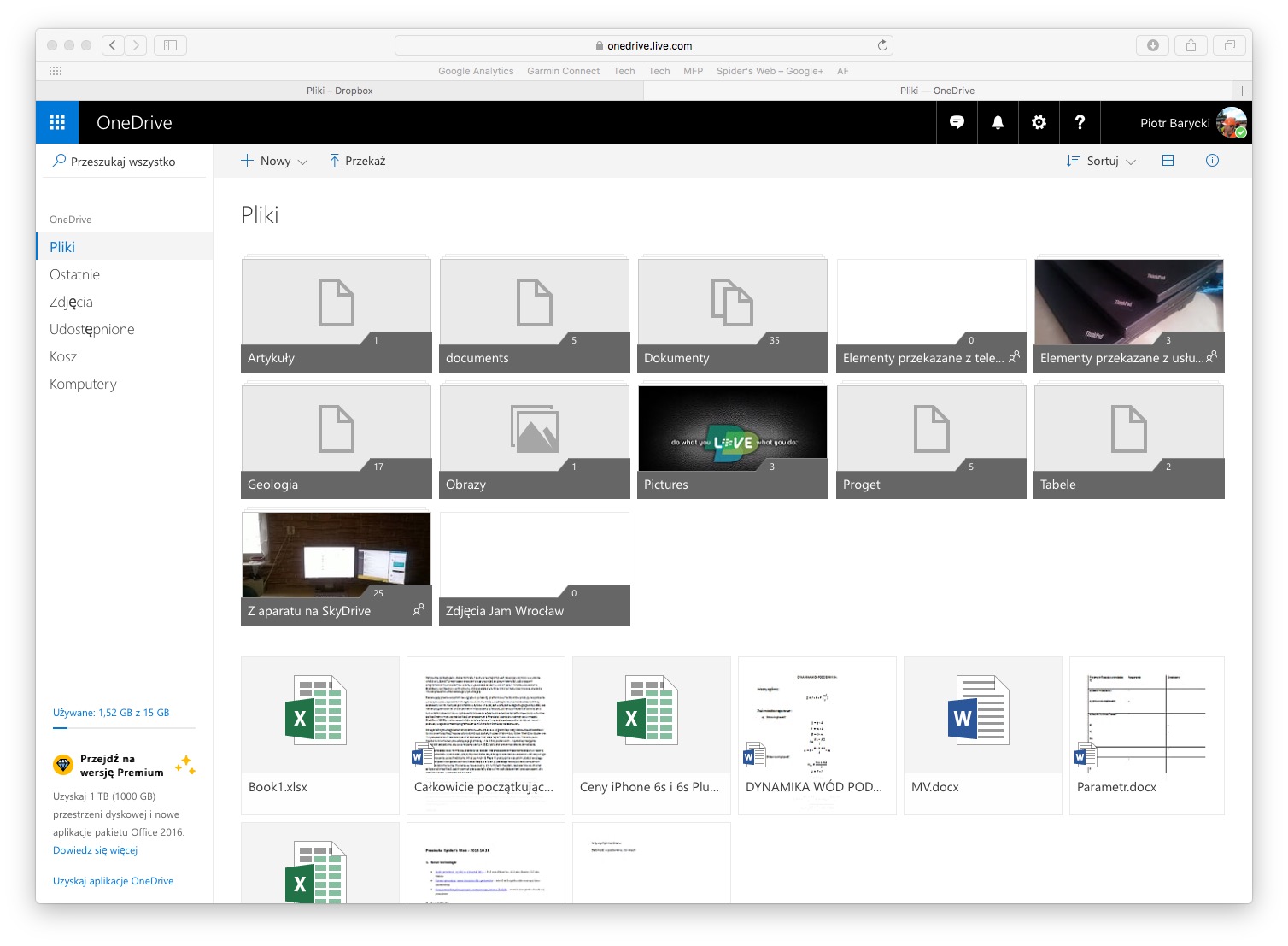Open Komputery in the sidebar
This screenshot has width=1288, height=946.
[125, 384]
